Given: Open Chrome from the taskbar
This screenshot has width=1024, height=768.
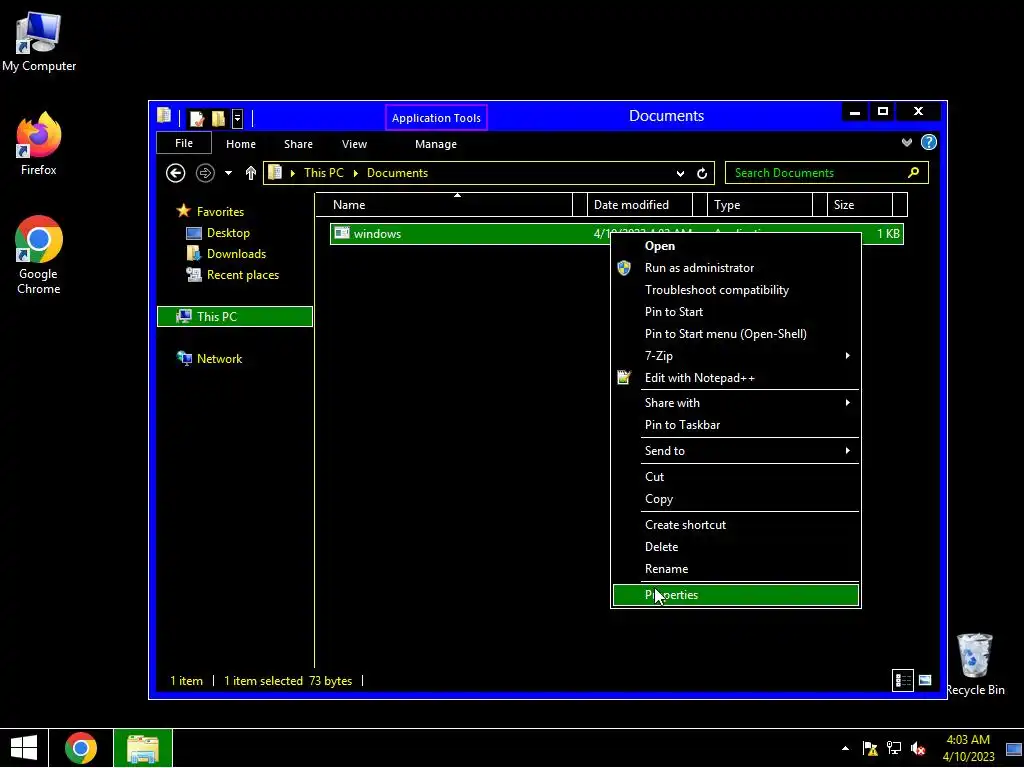Looking at the screenshot, I should pyautogui.click(x=81, y=748).
